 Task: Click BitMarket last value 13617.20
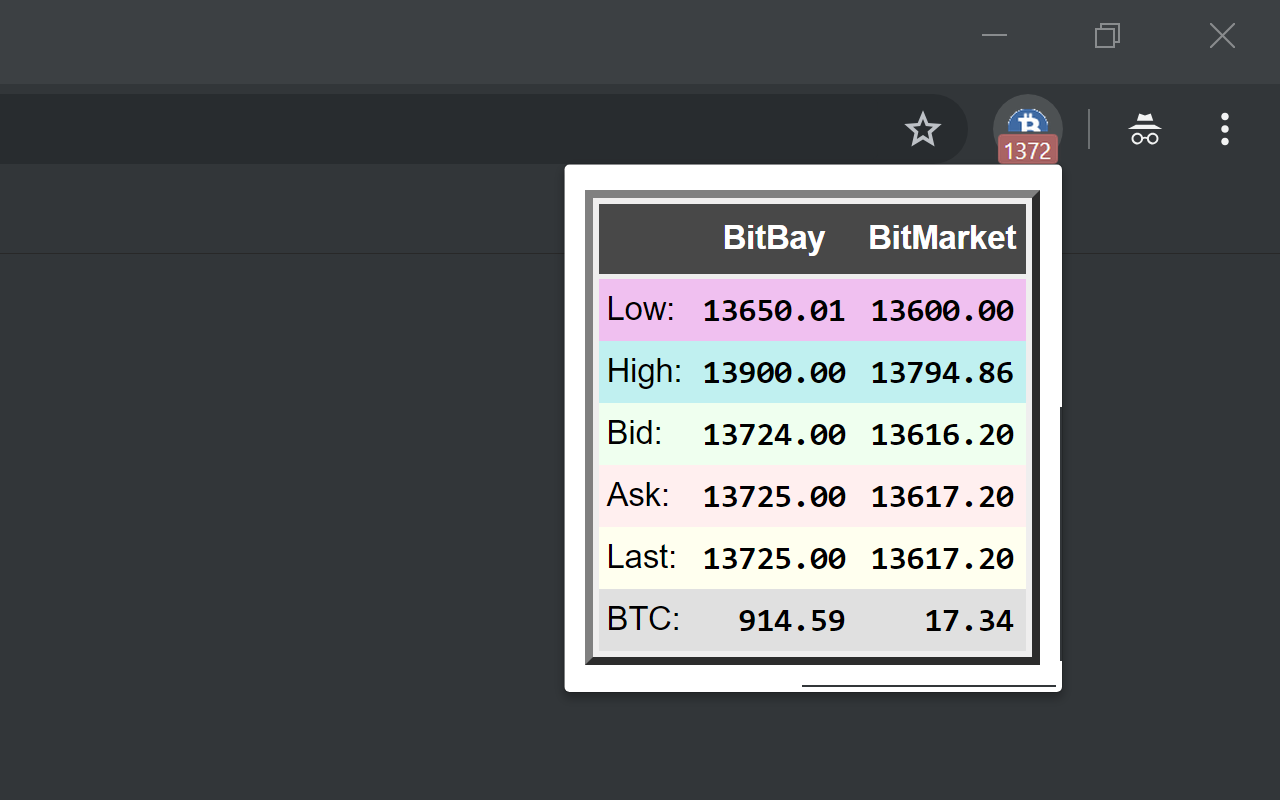[942, 559]
